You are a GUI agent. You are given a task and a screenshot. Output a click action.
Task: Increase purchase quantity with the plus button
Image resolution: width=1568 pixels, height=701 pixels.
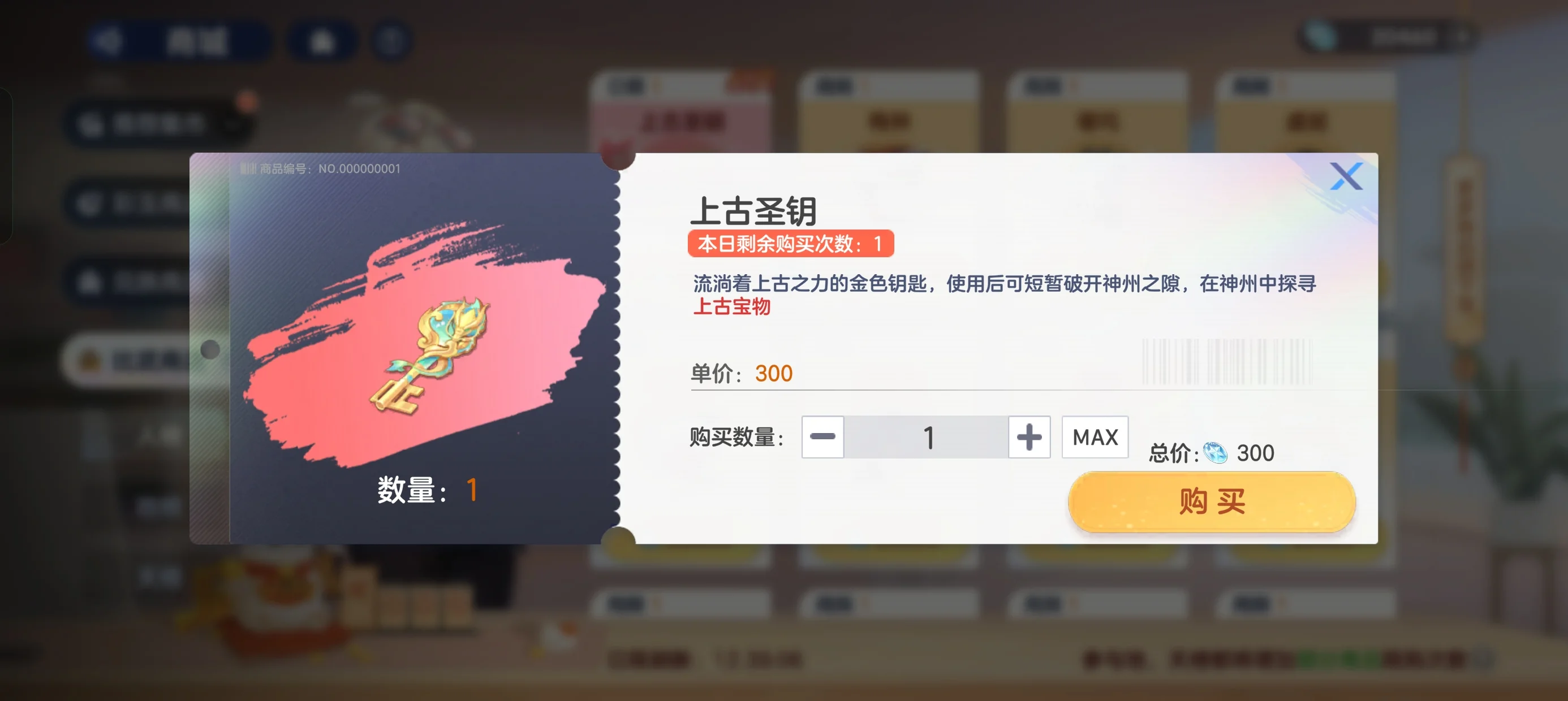(1029, 436)
